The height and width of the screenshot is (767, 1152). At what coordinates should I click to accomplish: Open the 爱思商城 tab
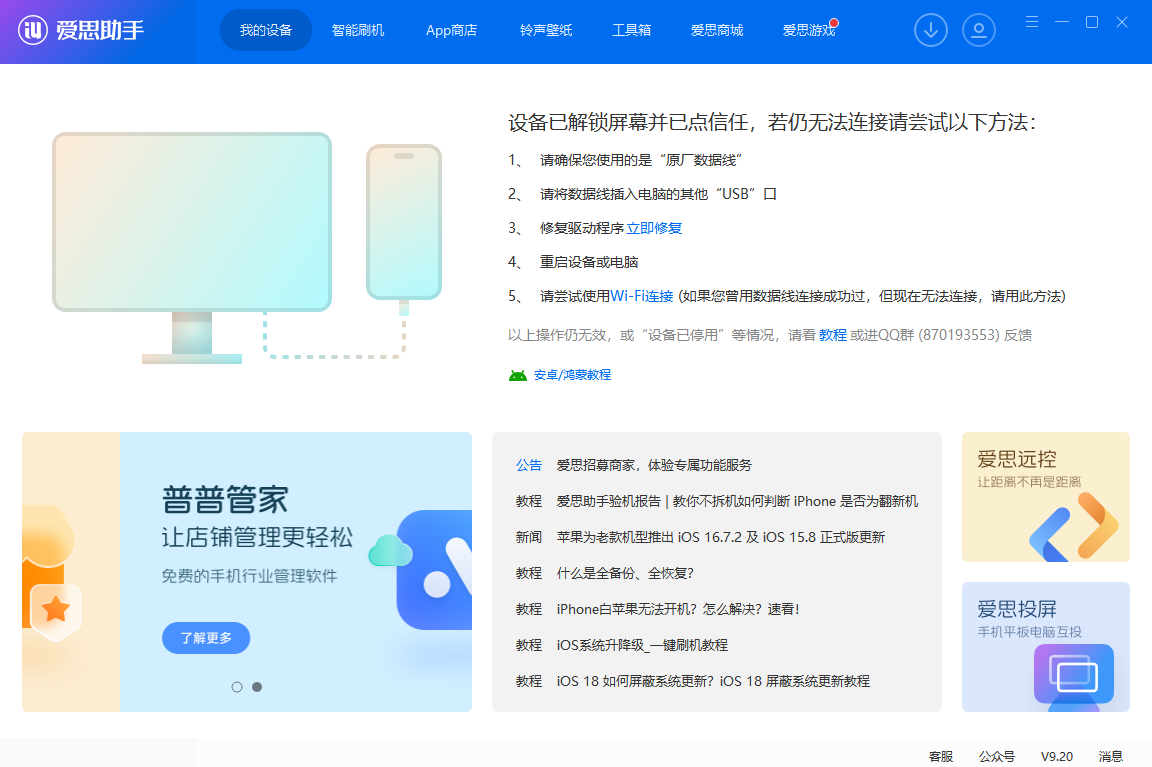point(717,30)
